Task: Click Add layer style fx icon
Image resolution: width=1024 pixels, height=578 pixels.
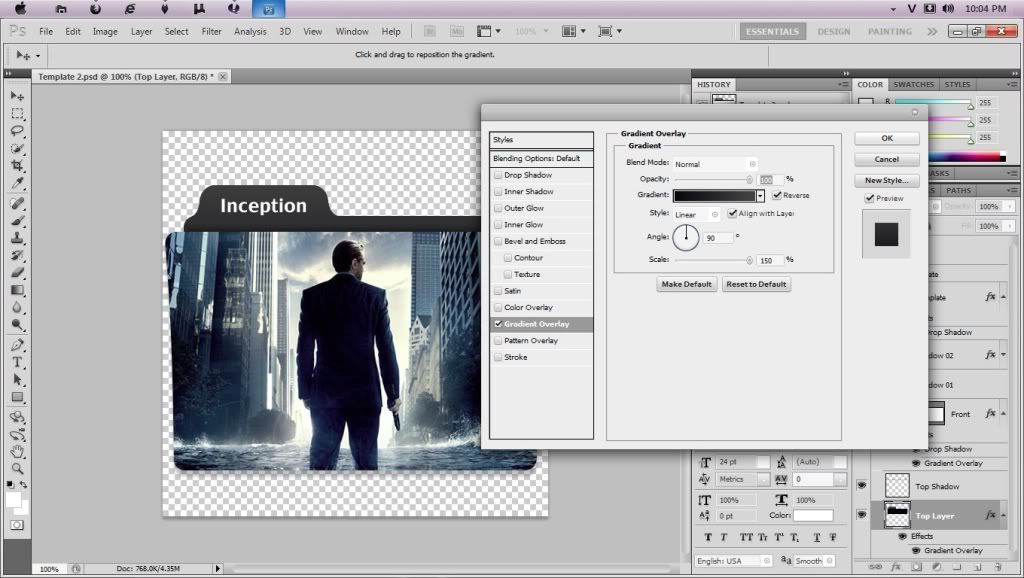Action: click(x=896, y=567)
